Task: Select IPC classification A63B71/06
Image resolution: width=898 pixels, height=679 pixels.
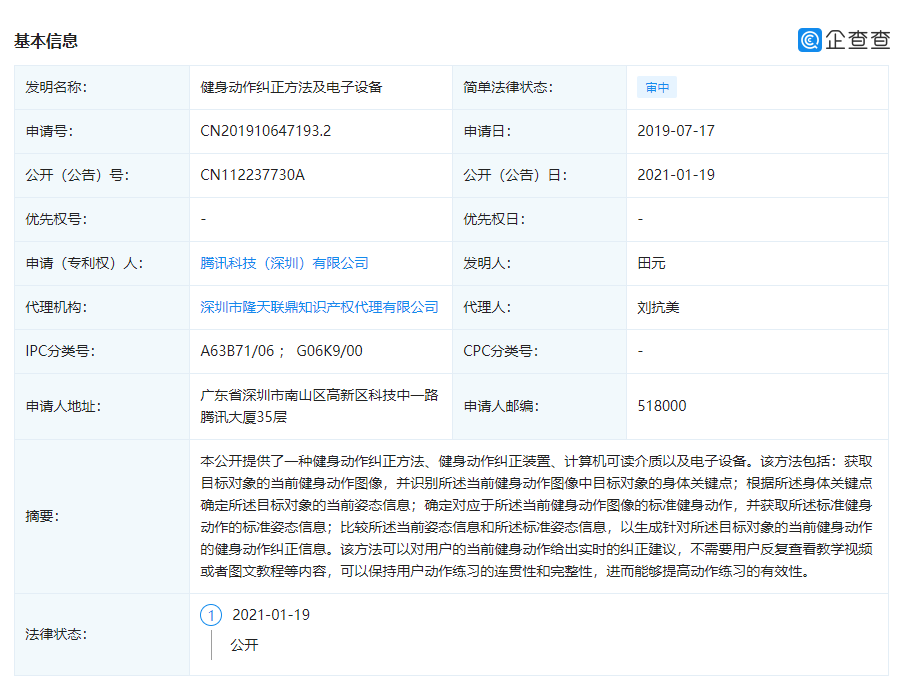Action: (237, 351)
